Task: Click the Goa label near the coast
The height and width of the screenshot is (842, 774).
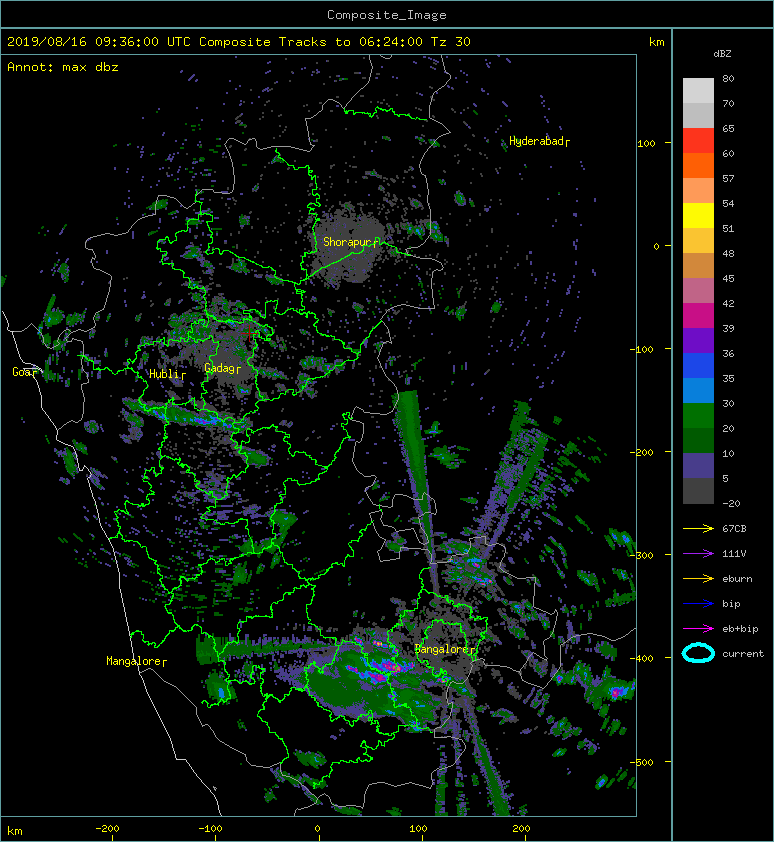Action: tap(22, 372)
